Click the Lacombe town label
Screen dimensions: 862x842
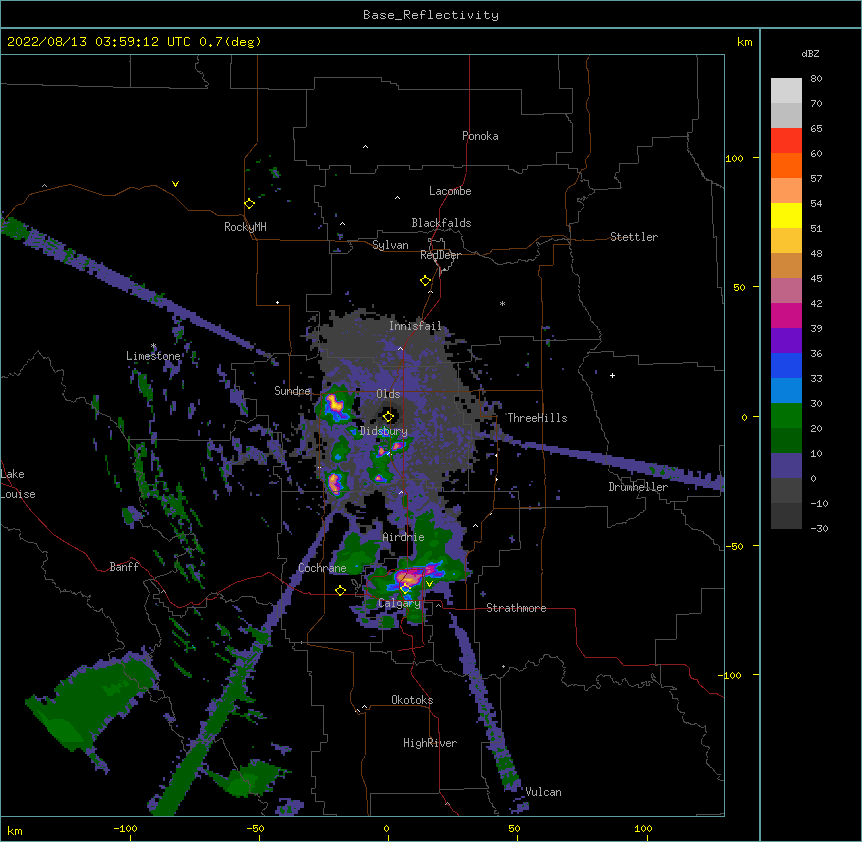click(450, 191)
